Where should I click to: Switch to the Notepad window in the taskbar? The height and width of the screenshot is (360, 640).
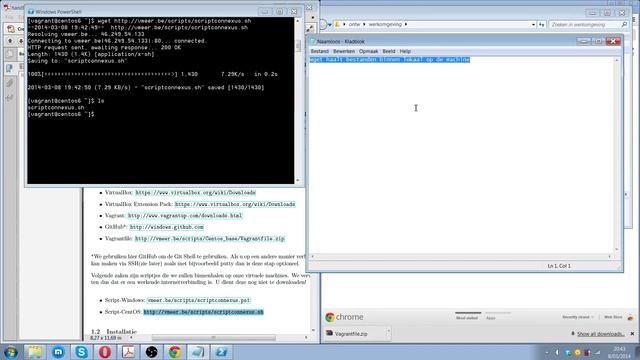(198, 352)
